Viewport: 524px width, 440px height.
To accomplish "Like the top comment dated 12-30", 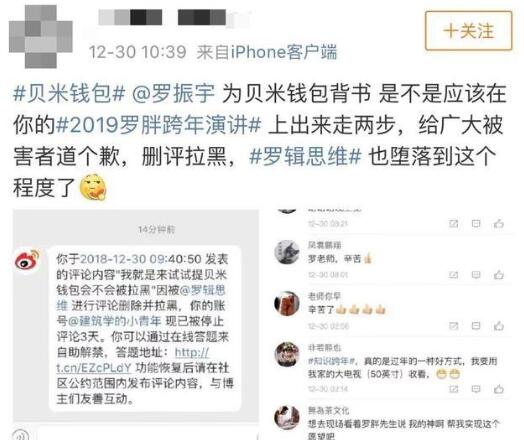I will (499, 224).
